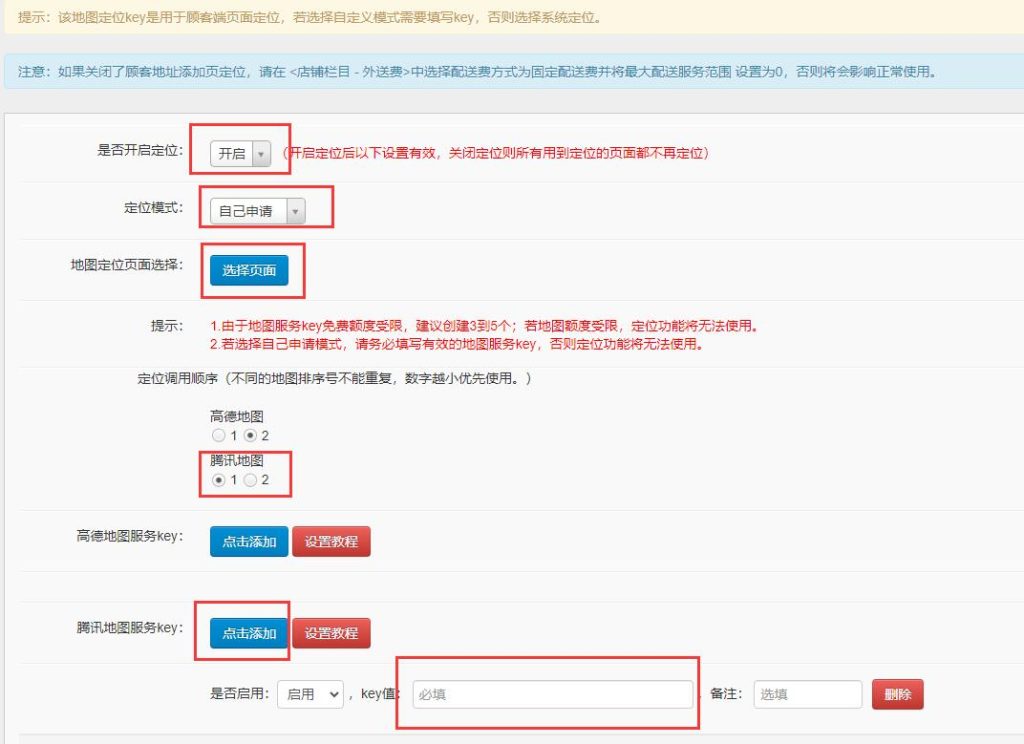The height and width of the screenshot is (744, 1024).
Task: Click 点击添加 for 高德地图服务key
Action: point(249,541)
